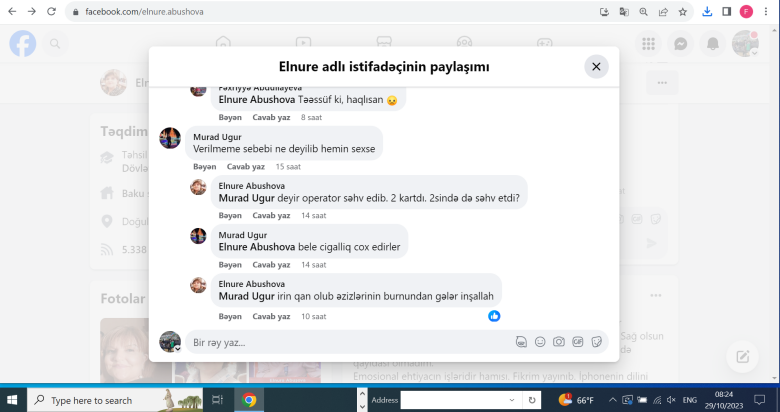Expand the commenter profile switcher beside the comment box
Screen dimensions: 780x412
(x=177, y=348)
